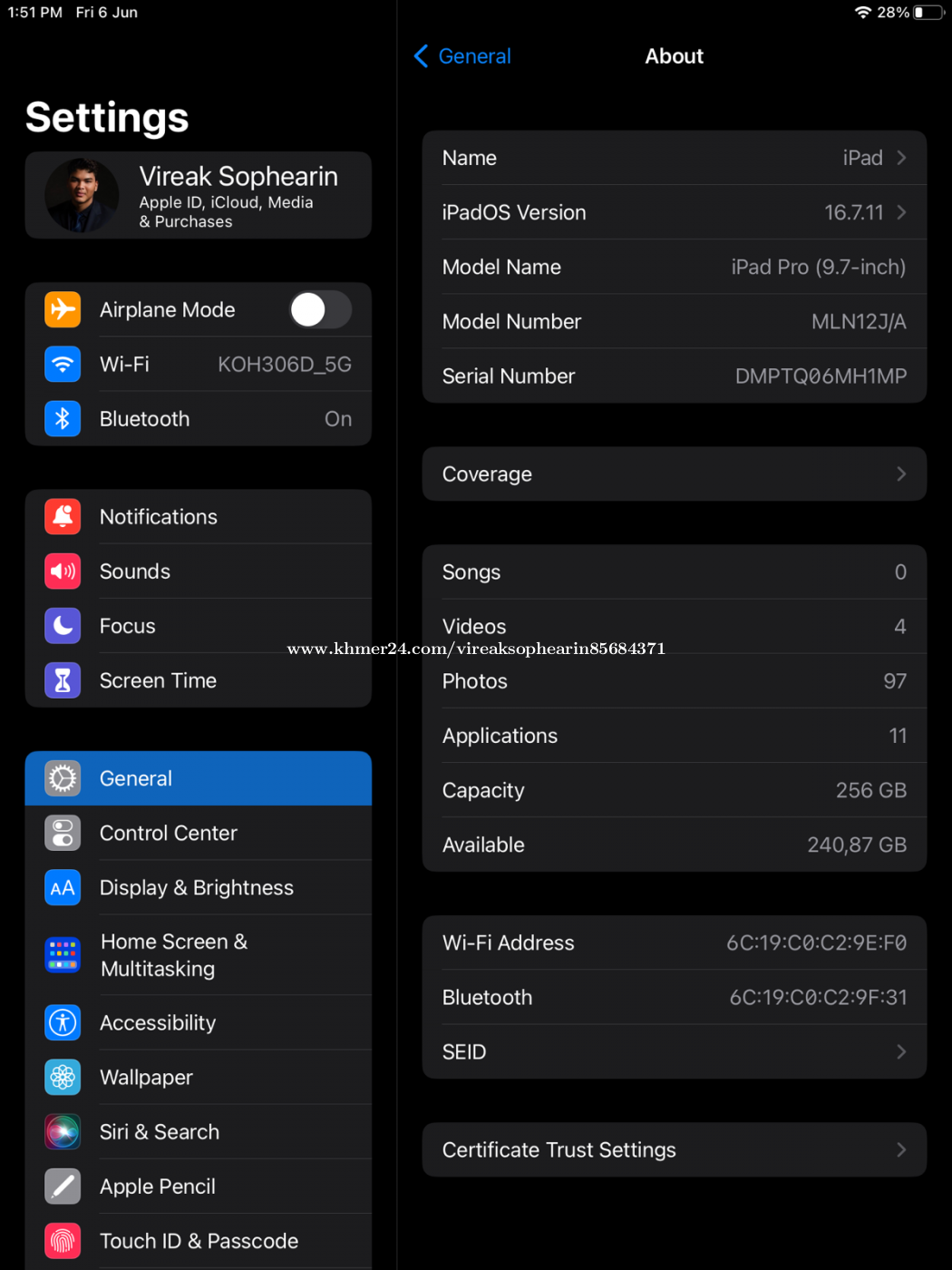Tap the Applications count 11
This screenshot has width=952, height=1270.
tap(898, 736)
